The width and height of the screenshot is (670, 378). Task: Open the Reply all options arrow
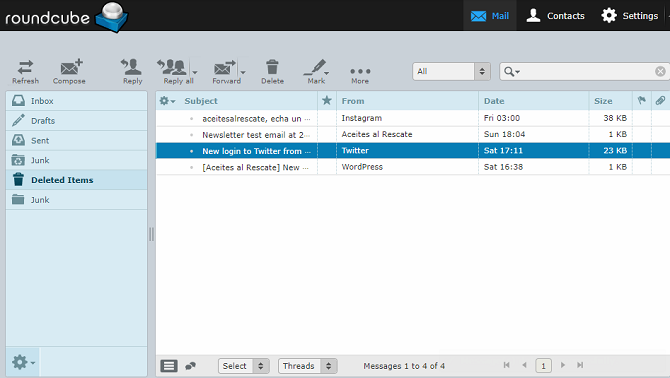click(x=195, y=72)
